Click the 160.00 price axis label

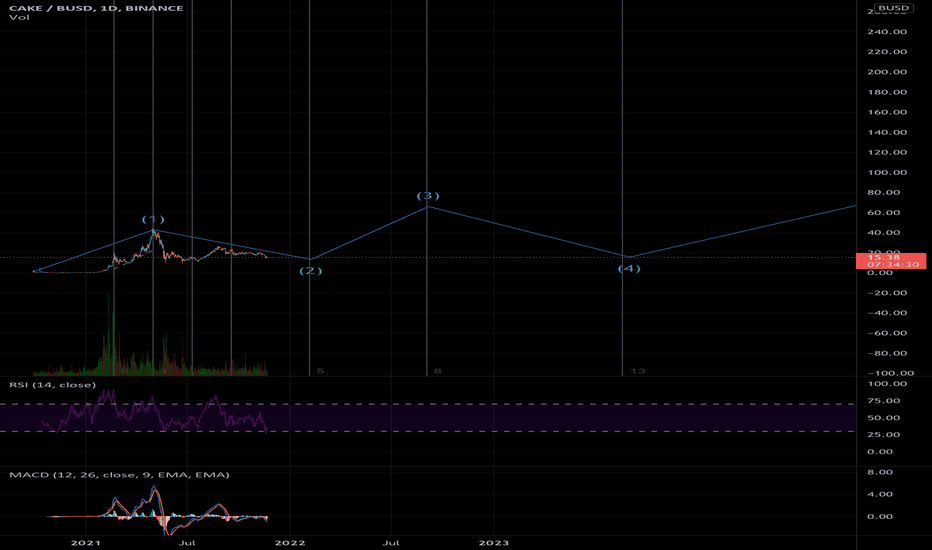click(887, 112)
